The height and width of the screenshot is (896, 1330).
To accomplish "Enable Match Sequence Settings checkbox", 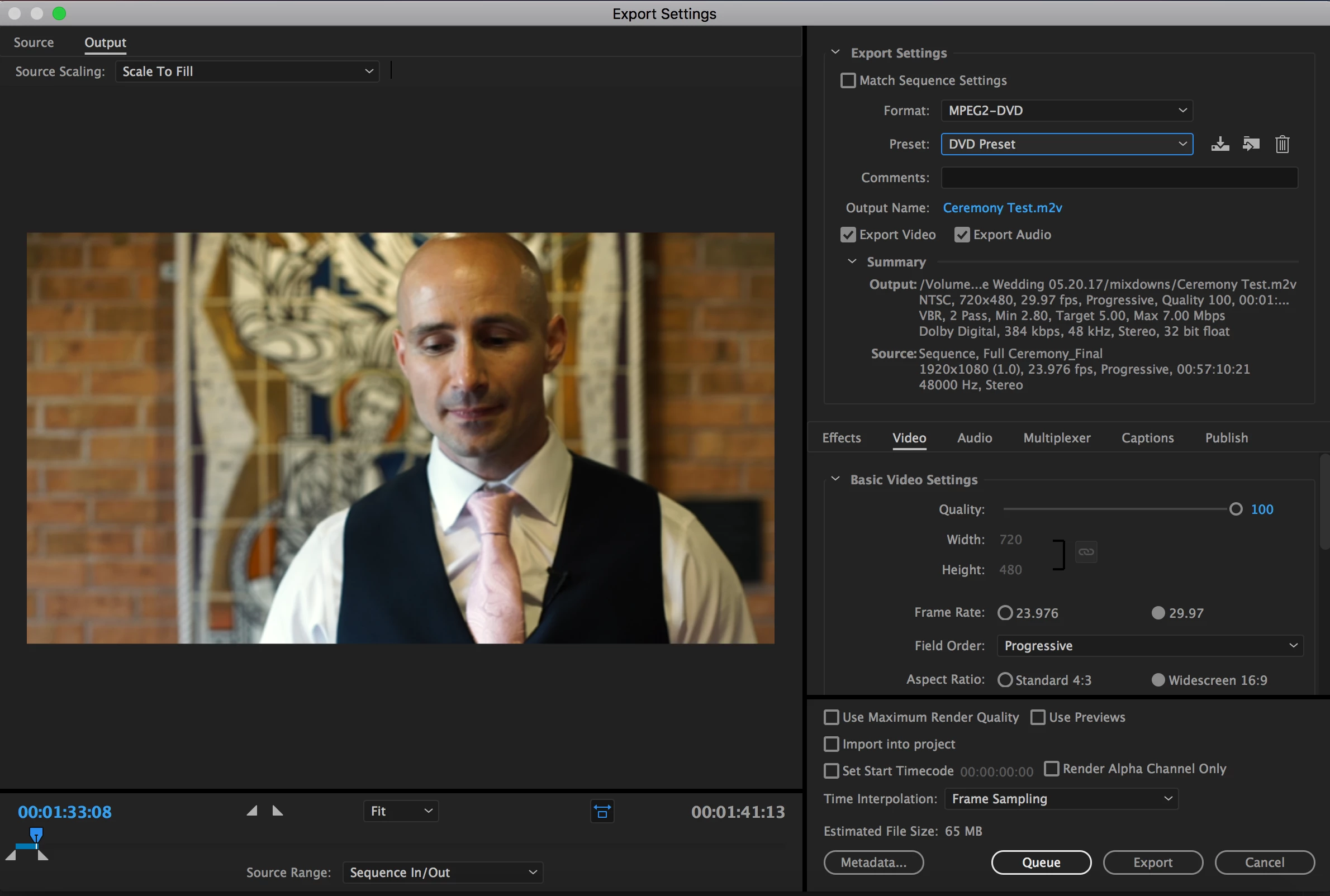I will [x=848, y=80].
